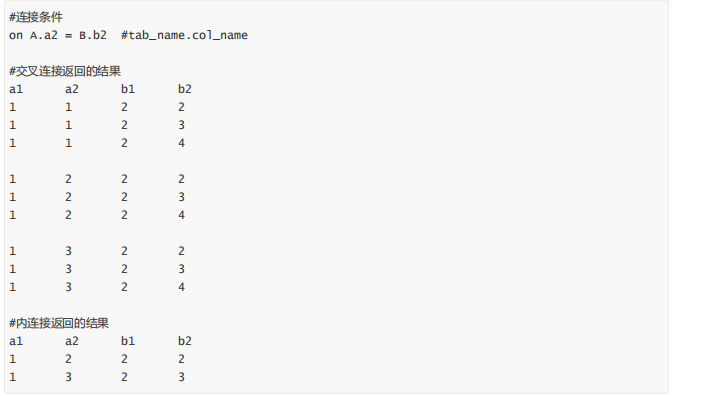Click a2 value 3 in seventh cross join row
The image size is (714, 396).
(68, 251)
